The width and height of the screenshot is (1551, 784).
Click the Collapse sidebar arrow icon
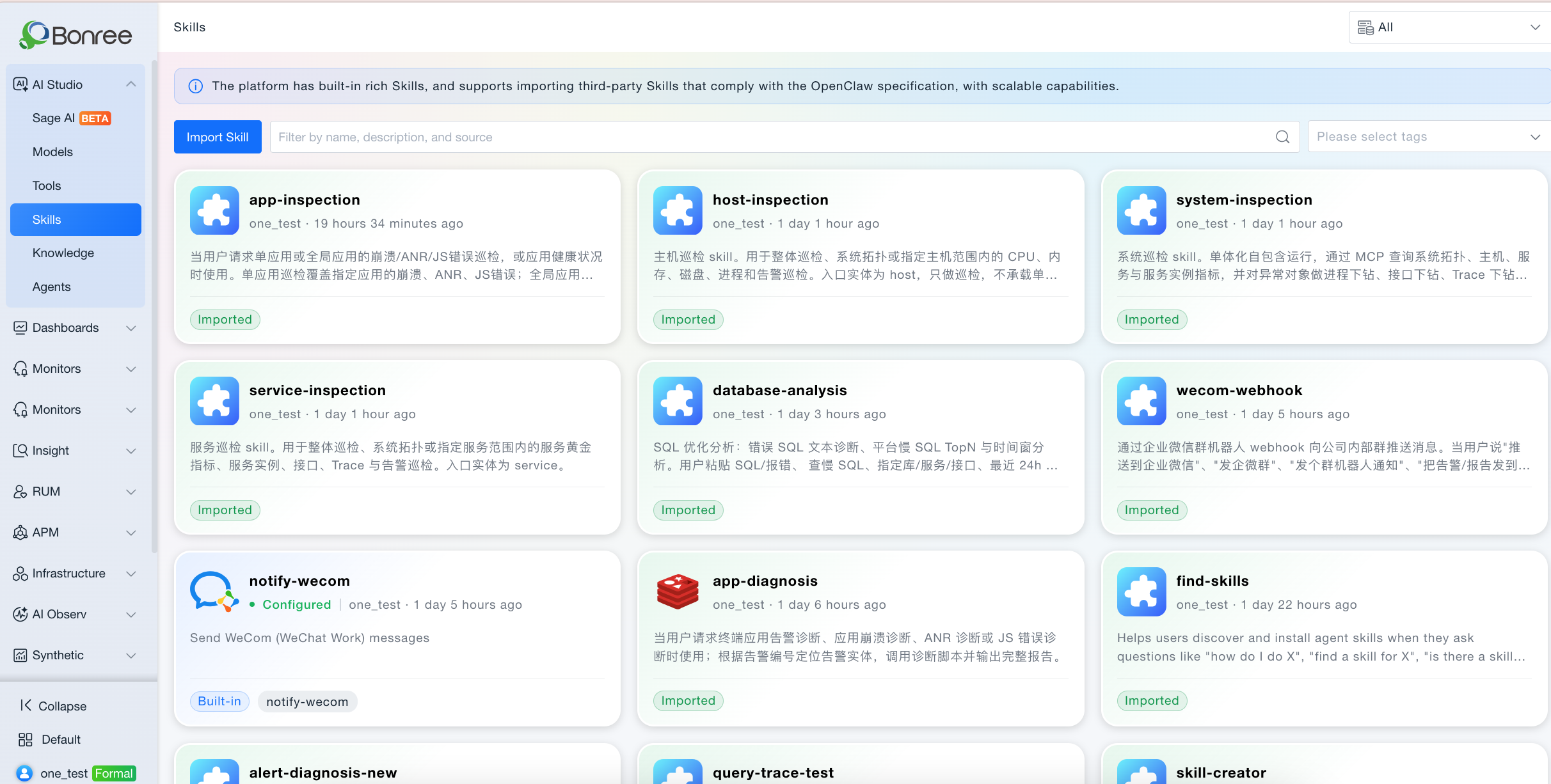coord(26,705)
